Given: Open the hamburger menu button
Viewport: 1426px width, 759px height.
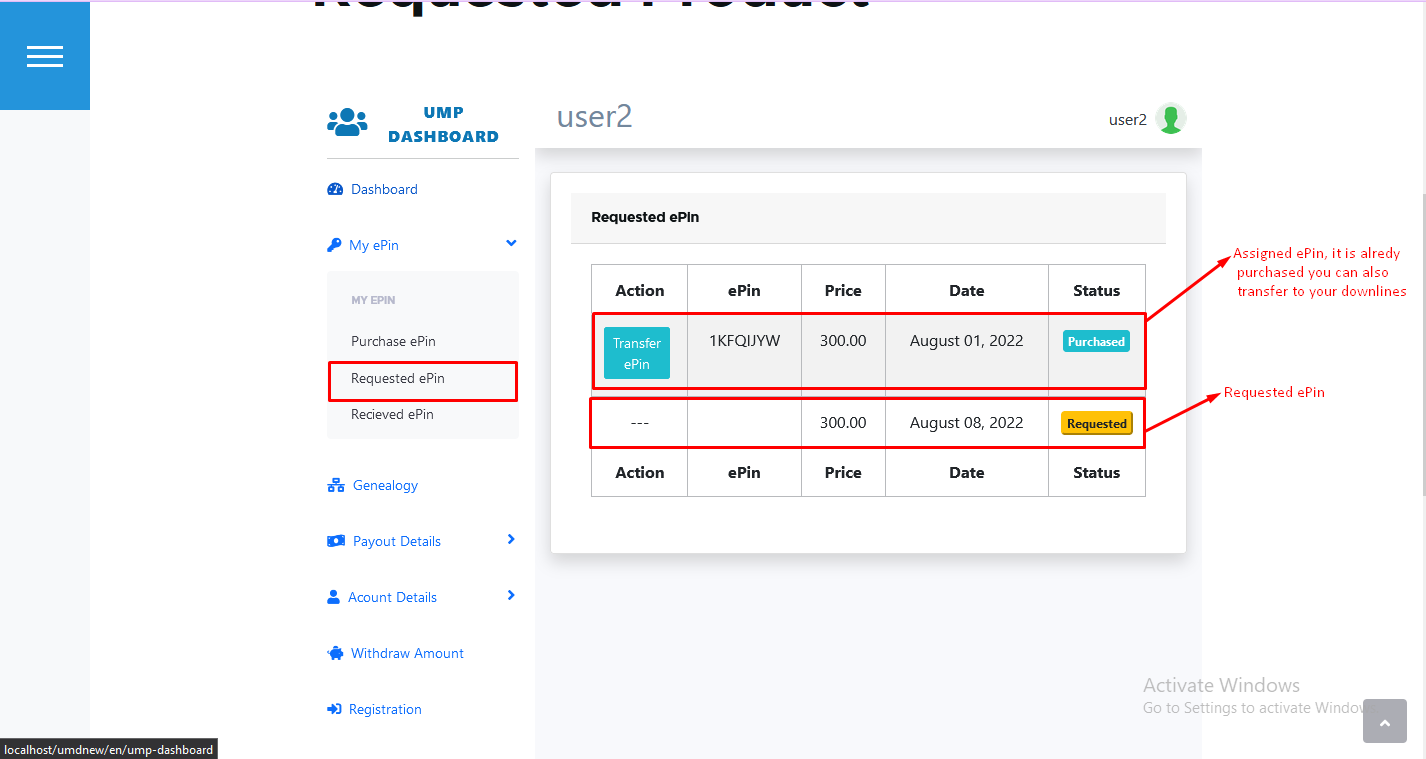Looking at the screenshot, I should click(45, 56).
